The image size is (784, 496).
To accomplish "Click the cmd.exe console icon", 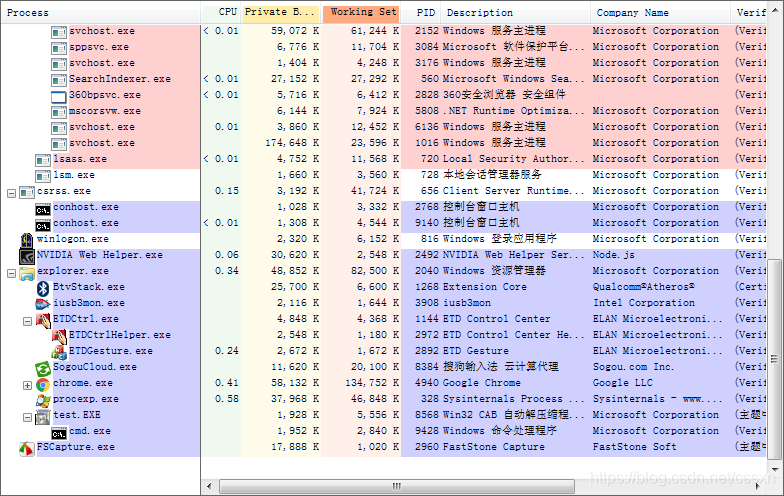I will pos(59,434).
